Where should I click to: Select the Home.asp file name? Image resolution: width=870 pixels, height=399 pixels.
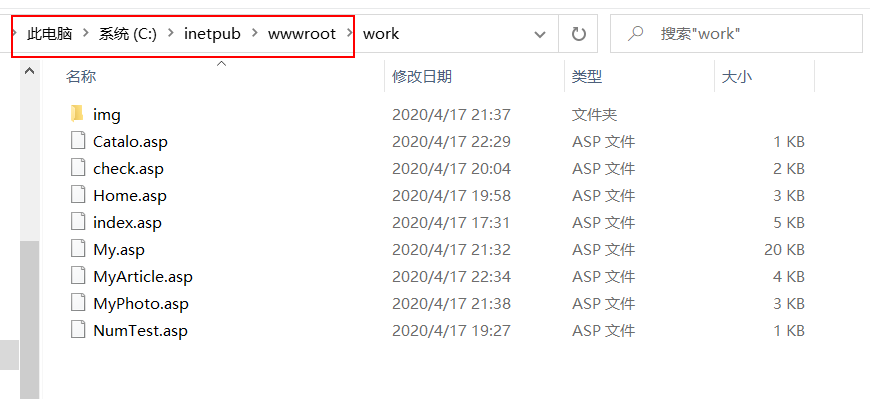tap(130, 196)
